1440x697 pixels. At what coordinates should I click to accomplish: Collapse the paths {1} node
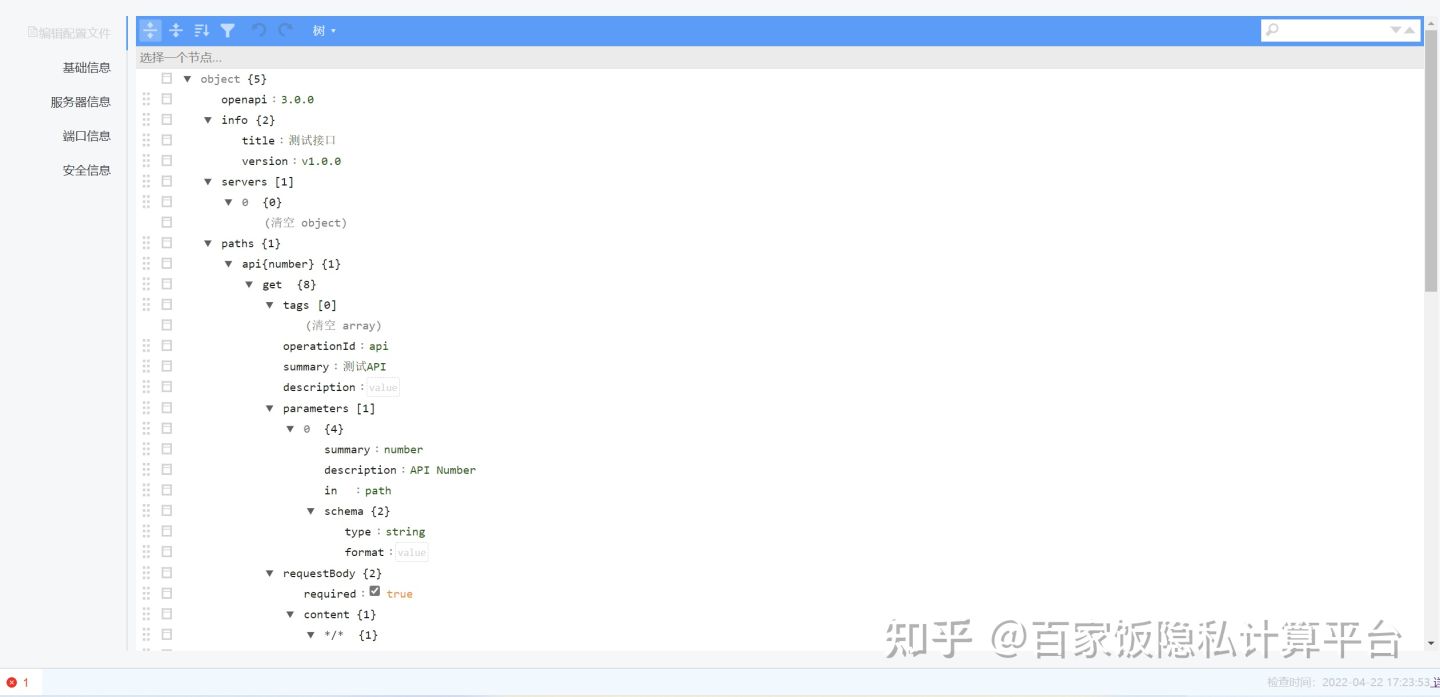[x=209, y=243]
